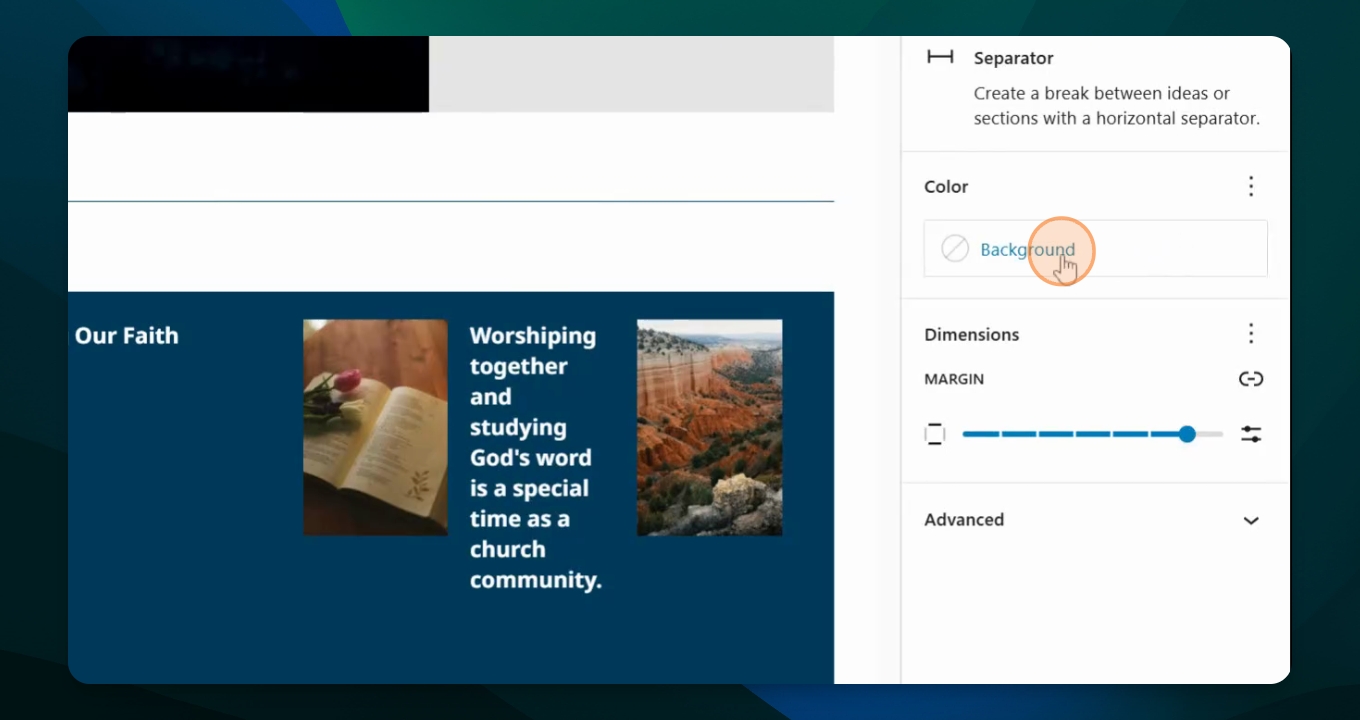Open the Background color picker
The height and width of the screenshot is (720, 1360).
(x=1096, y=249)
